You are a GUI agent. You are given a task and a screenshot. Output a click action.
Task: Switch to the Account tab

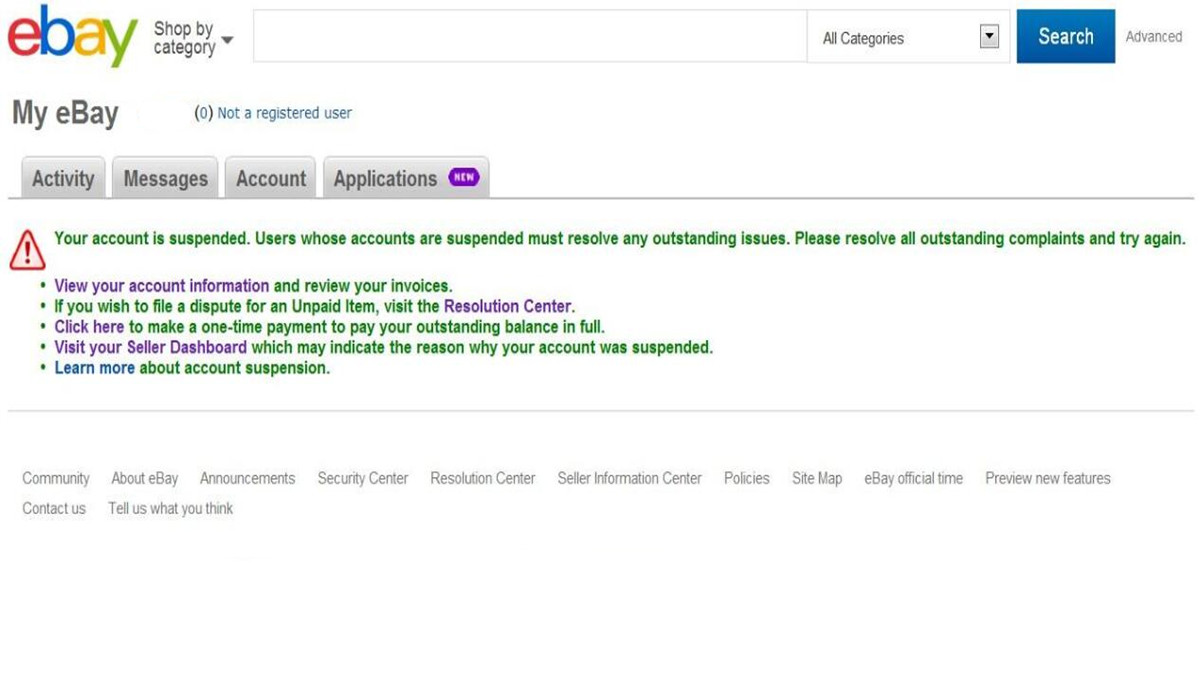point(271,178)
